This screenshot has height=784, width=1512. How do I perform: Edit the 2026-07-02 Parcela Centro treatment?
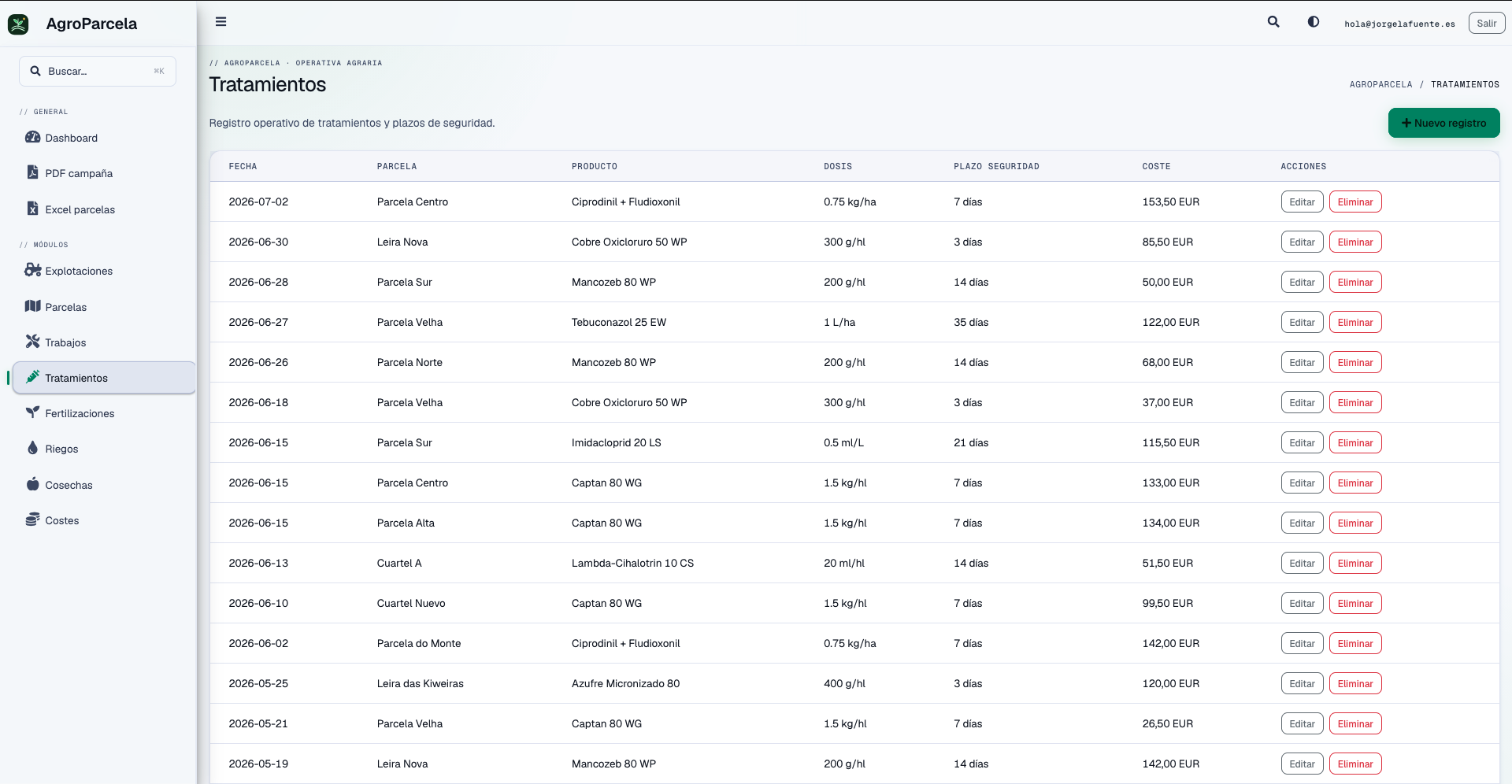(x=1302, y=202)
